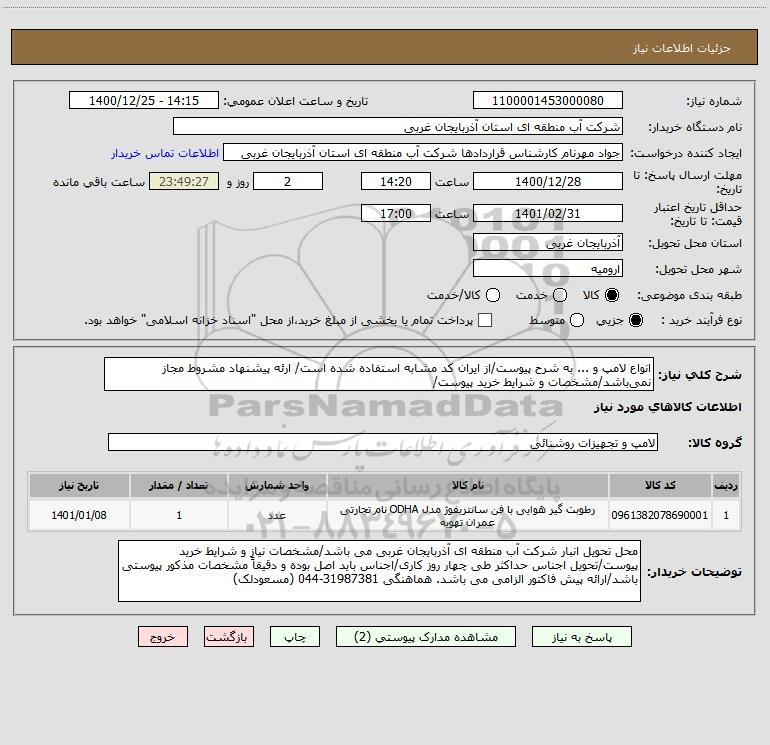Click the ایجاد کننده درخواست field
The width and height of the screenshot is (770, 745).
[x=423, y=153]
